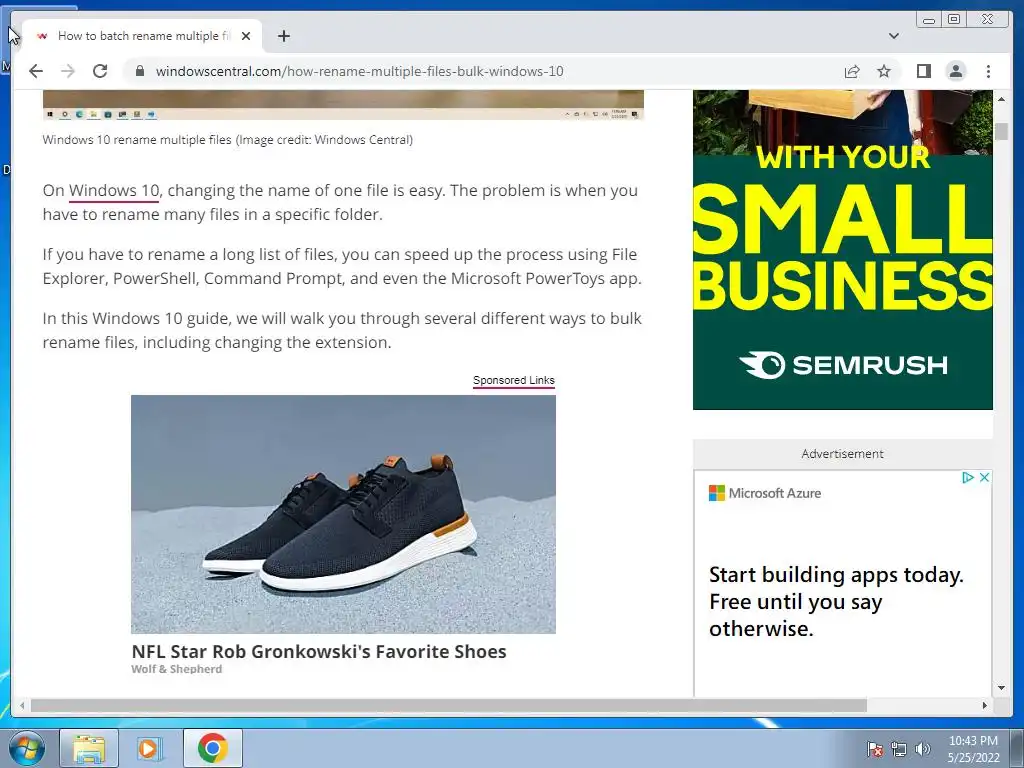
Task: Open a new tab
Action: [x=283, y=36]
